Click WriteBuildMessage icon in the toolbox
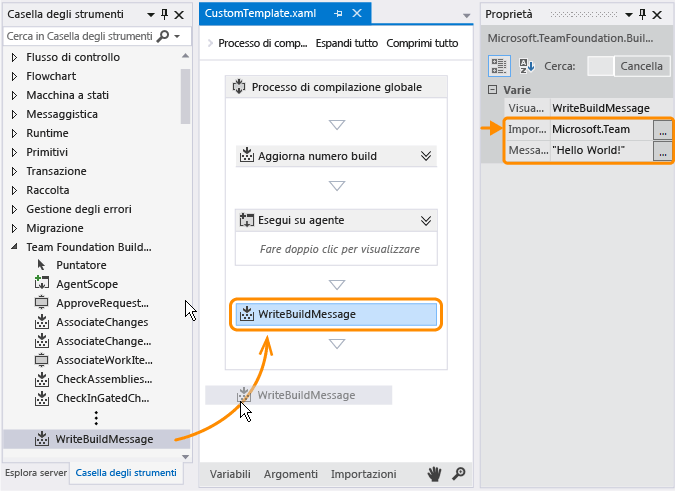Image resolution: width=675 pixels, height=491 pixels. click(x=41, y=439)
